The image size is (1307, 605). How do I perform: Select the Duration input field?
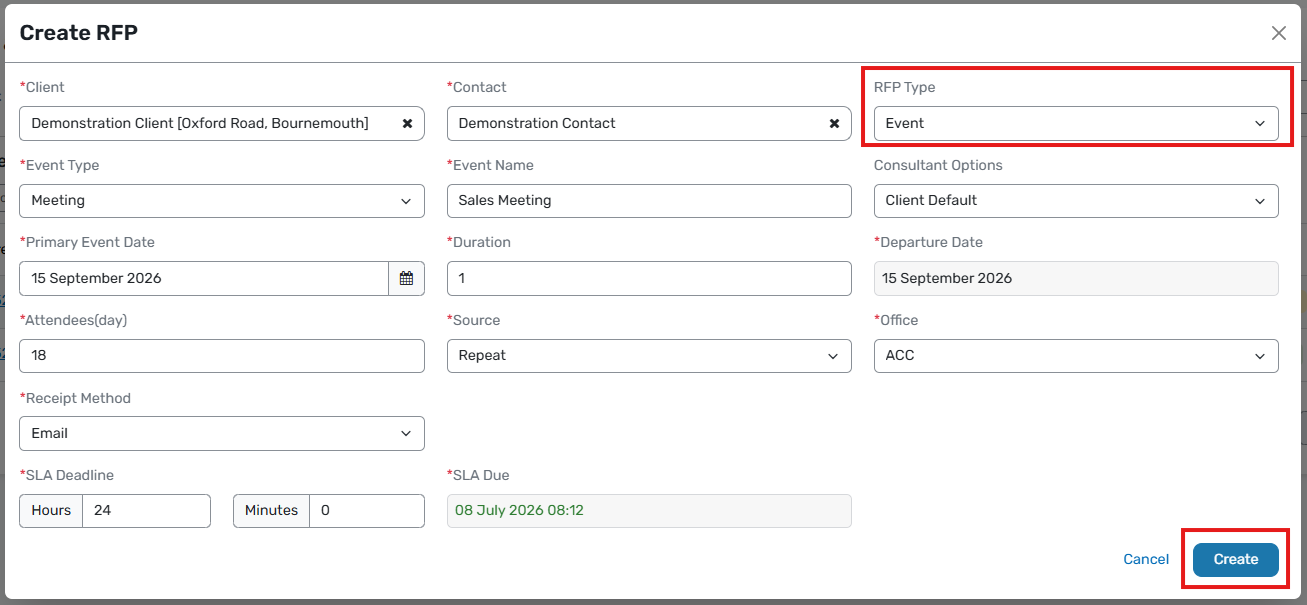point(649,278)
